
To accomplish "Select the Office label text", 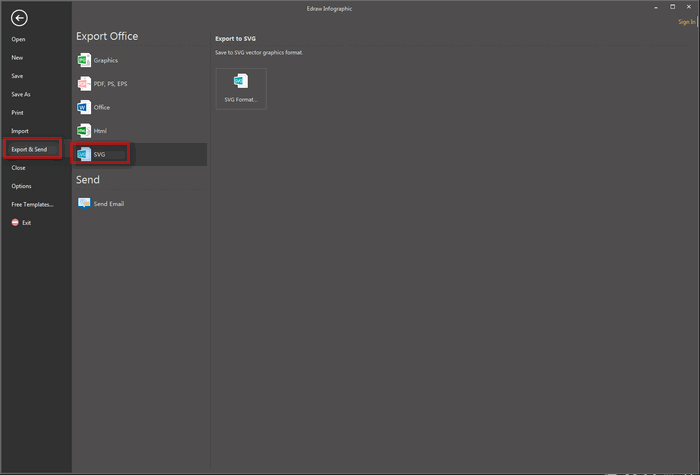I will pos(102,107).
